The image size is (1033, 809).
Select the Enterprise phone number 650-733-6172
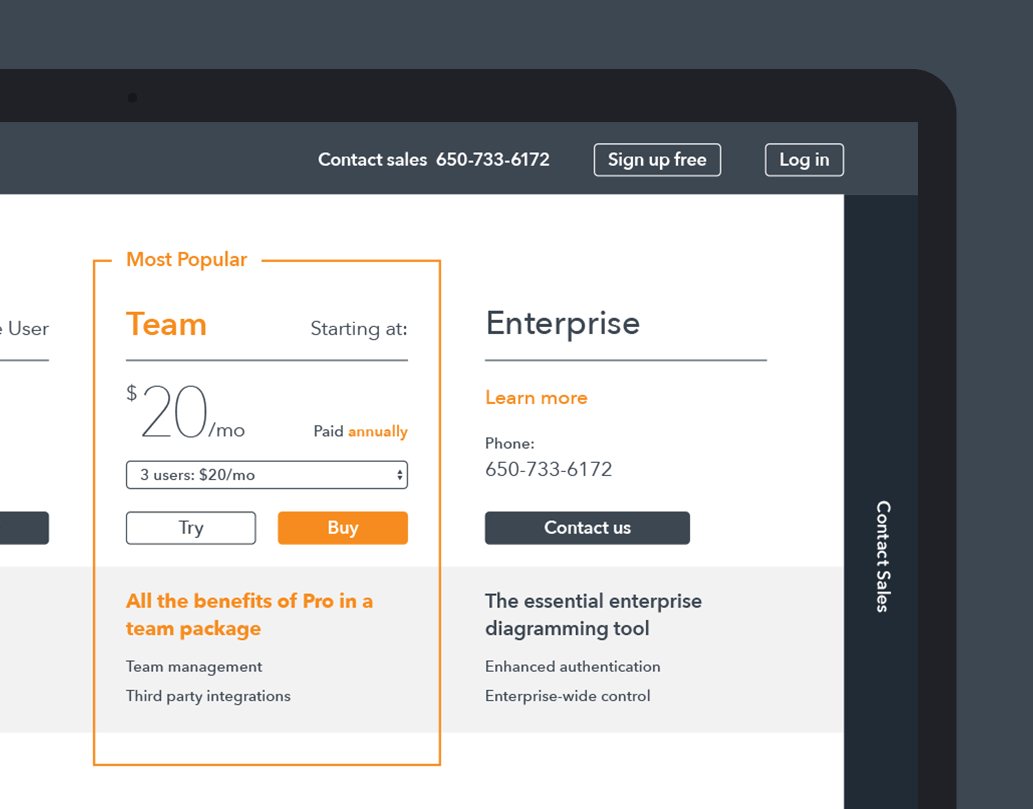[x=548, y=469]
